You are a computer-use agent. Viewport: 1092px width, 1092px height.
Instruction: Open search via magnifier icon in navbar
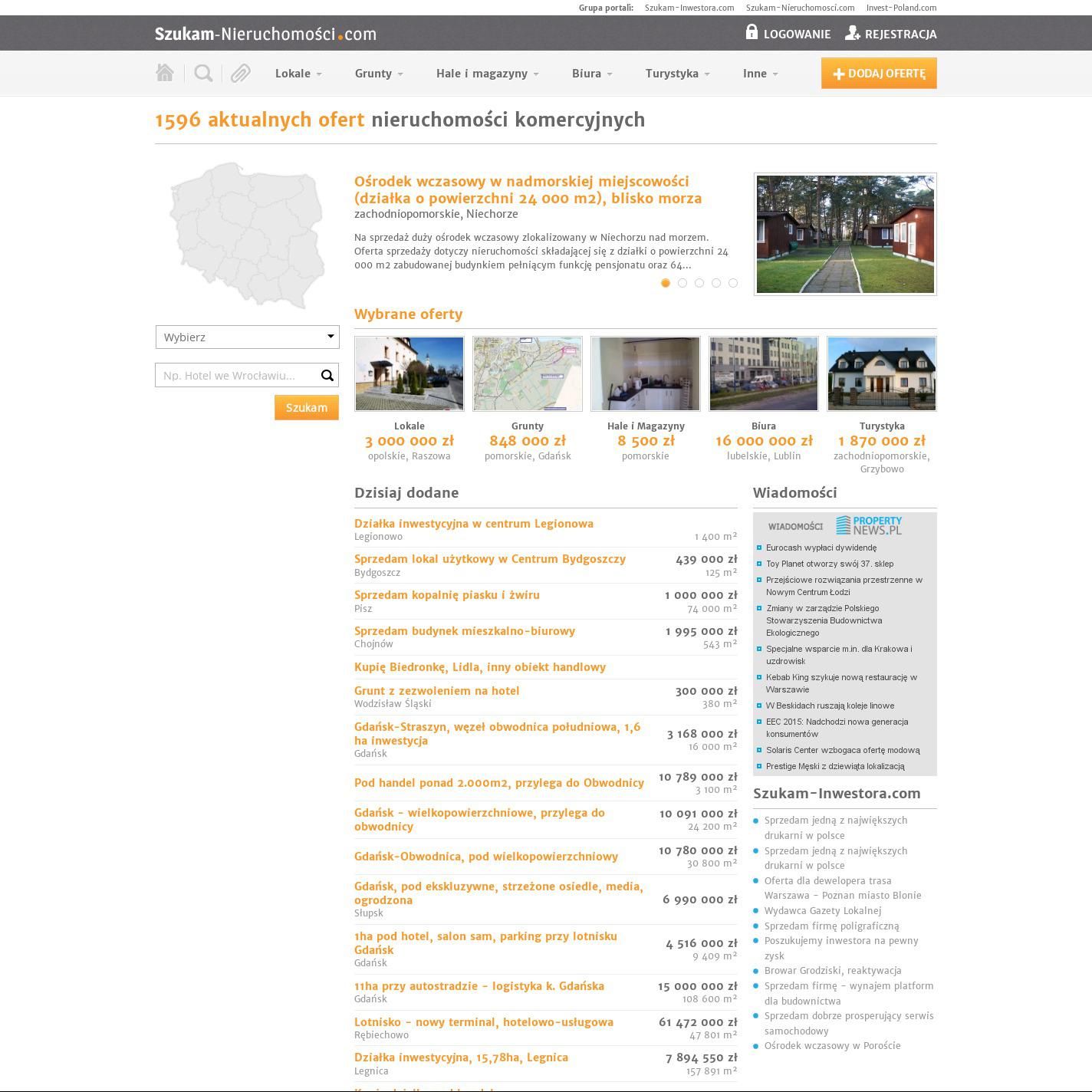click(203, 73)
